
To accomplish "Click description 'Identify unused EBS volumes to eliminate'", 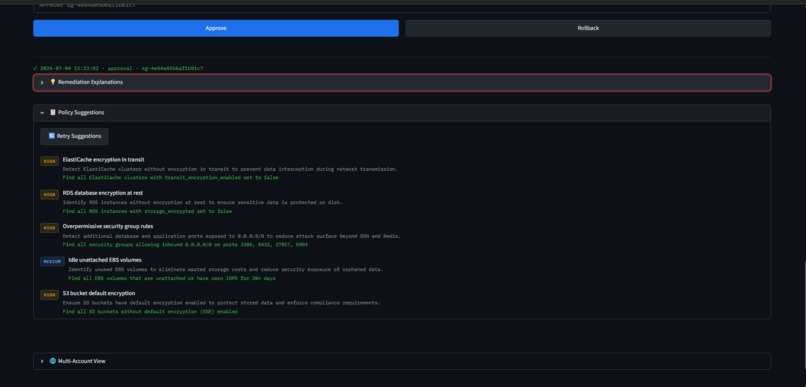I will pyautogui.click(x=226, y=269).
